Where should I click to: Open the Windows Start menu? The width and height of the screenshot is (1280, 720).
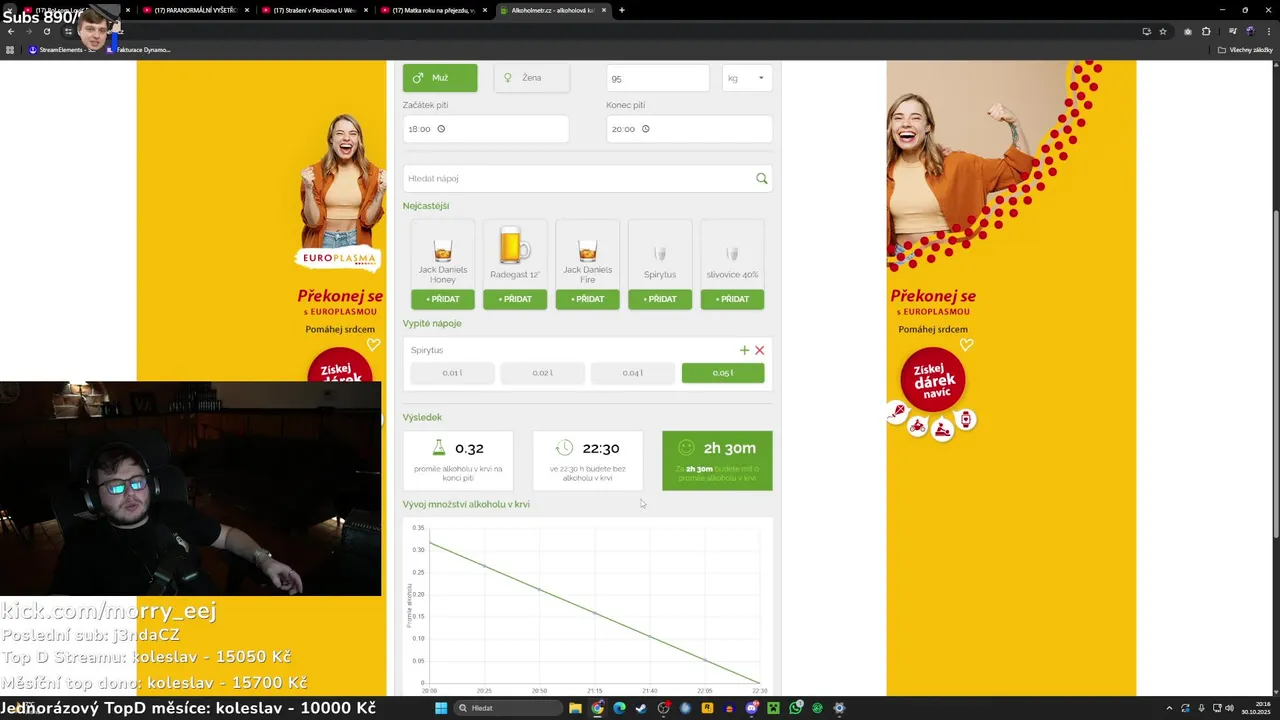pyautogui.click(x=441, y=708)
